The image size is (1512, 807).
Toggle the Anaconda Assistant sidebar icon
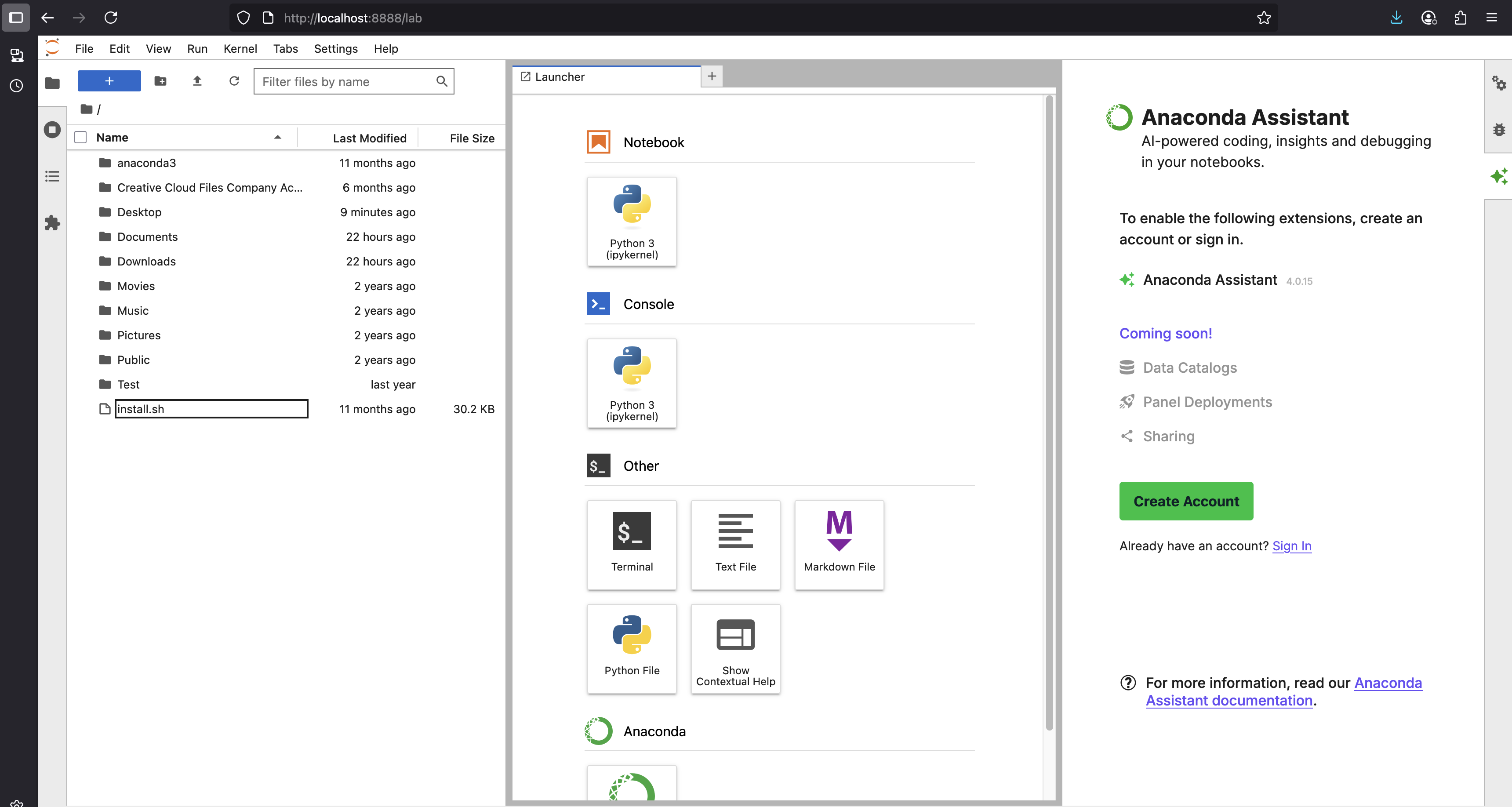pos(1498,176)
